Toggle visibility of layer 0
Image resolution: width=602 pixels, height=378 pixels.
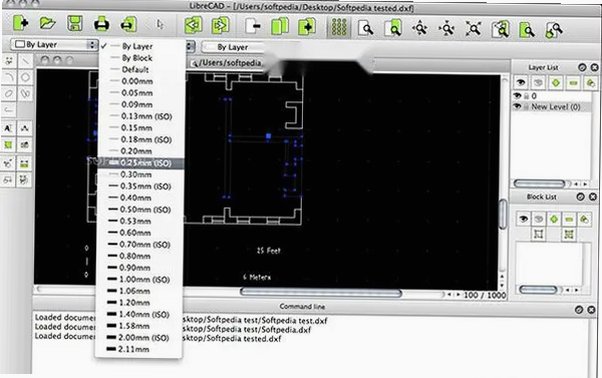(517, 96)
